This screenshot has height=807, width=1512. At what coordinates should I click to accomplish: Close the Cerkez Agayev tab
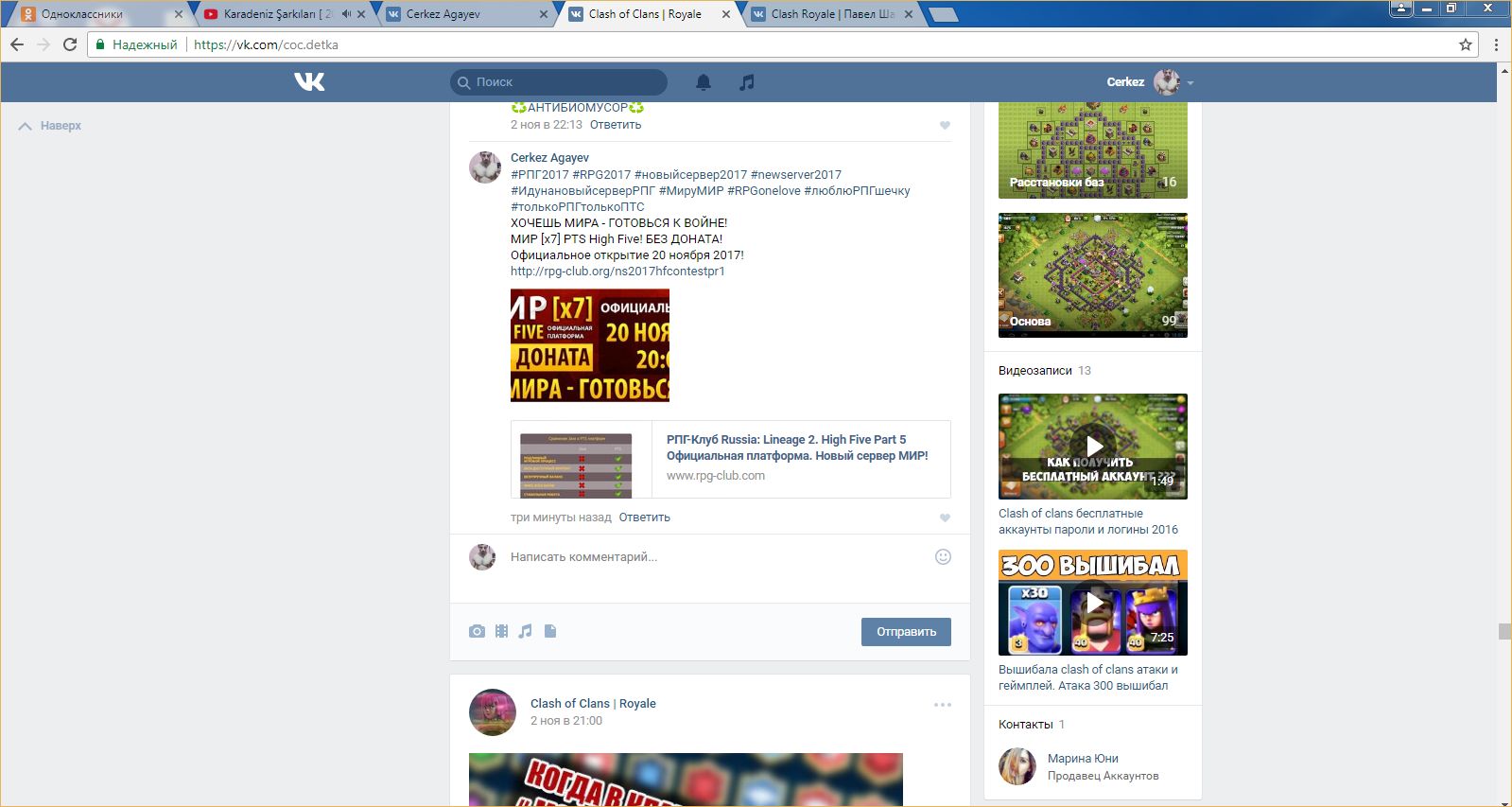[x=544, y=14]
